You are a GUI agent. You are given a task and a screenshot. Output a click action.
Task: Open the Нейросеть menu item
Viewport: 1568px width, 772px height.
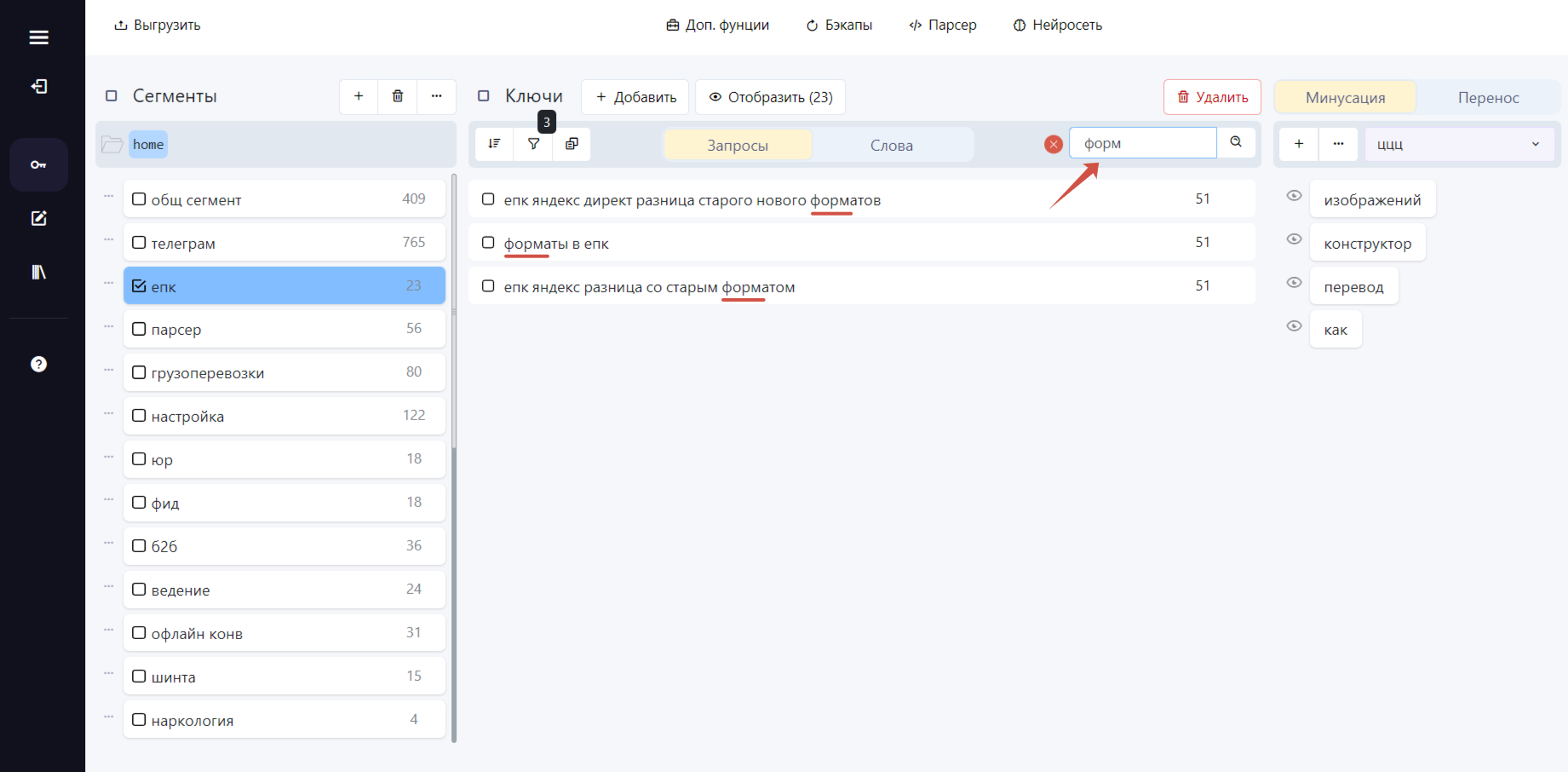pyautogui.click(x=1058, y=25)
